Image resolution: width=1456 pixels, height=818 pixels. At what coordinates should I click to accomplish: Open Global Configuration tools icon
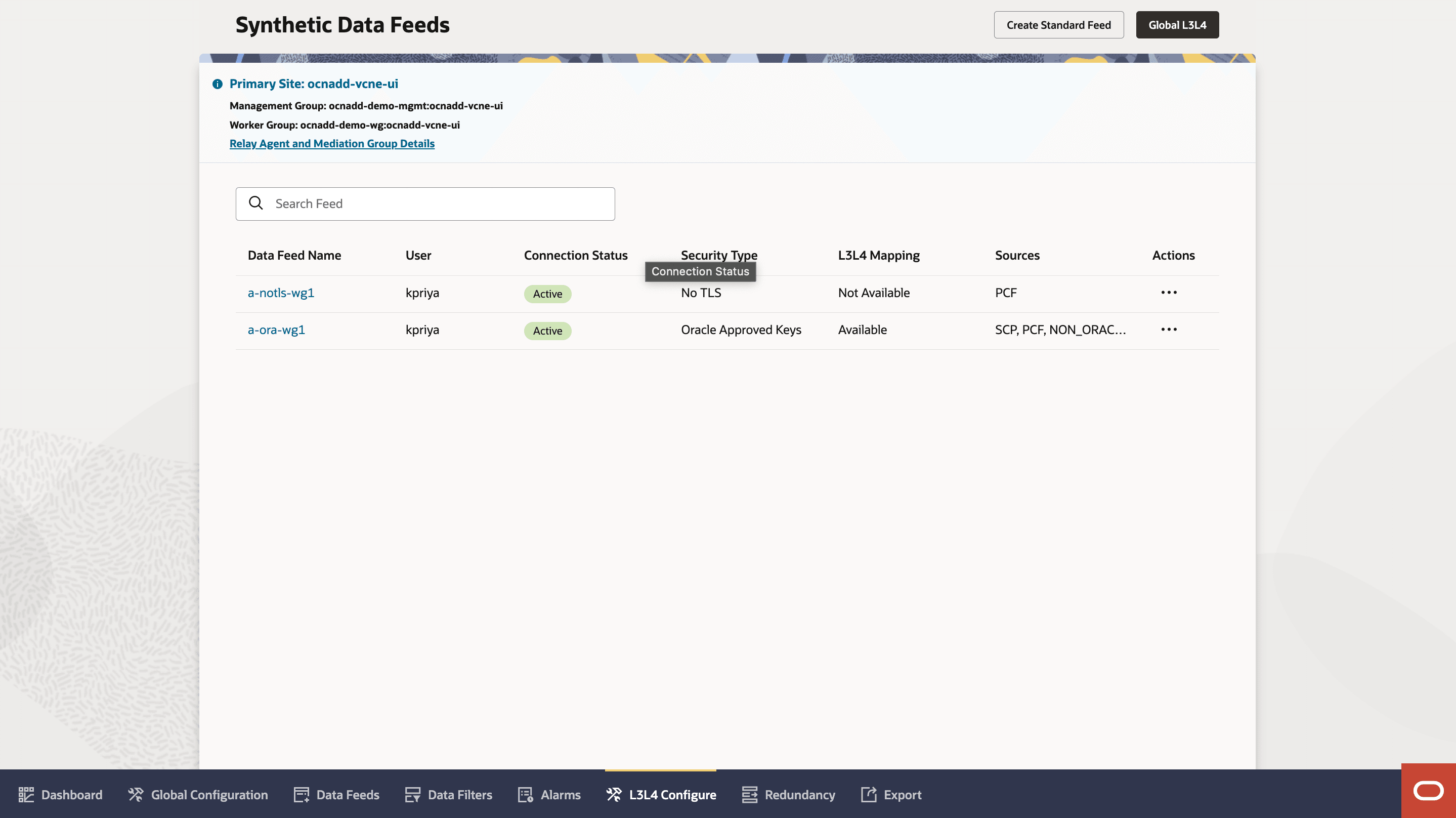click(136, 795)
